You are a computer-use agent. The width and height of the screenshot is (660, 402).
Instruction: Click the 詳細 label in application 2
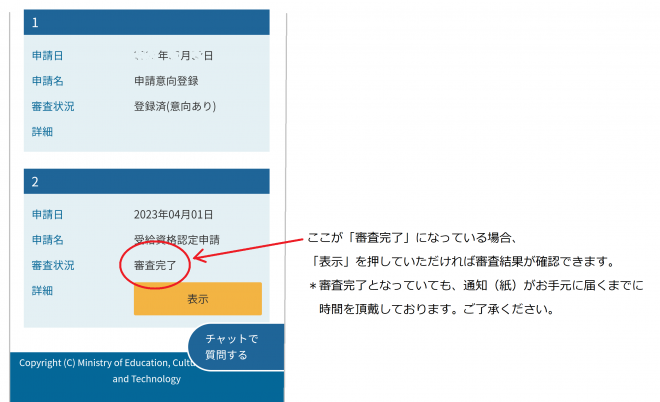[42, 291]
